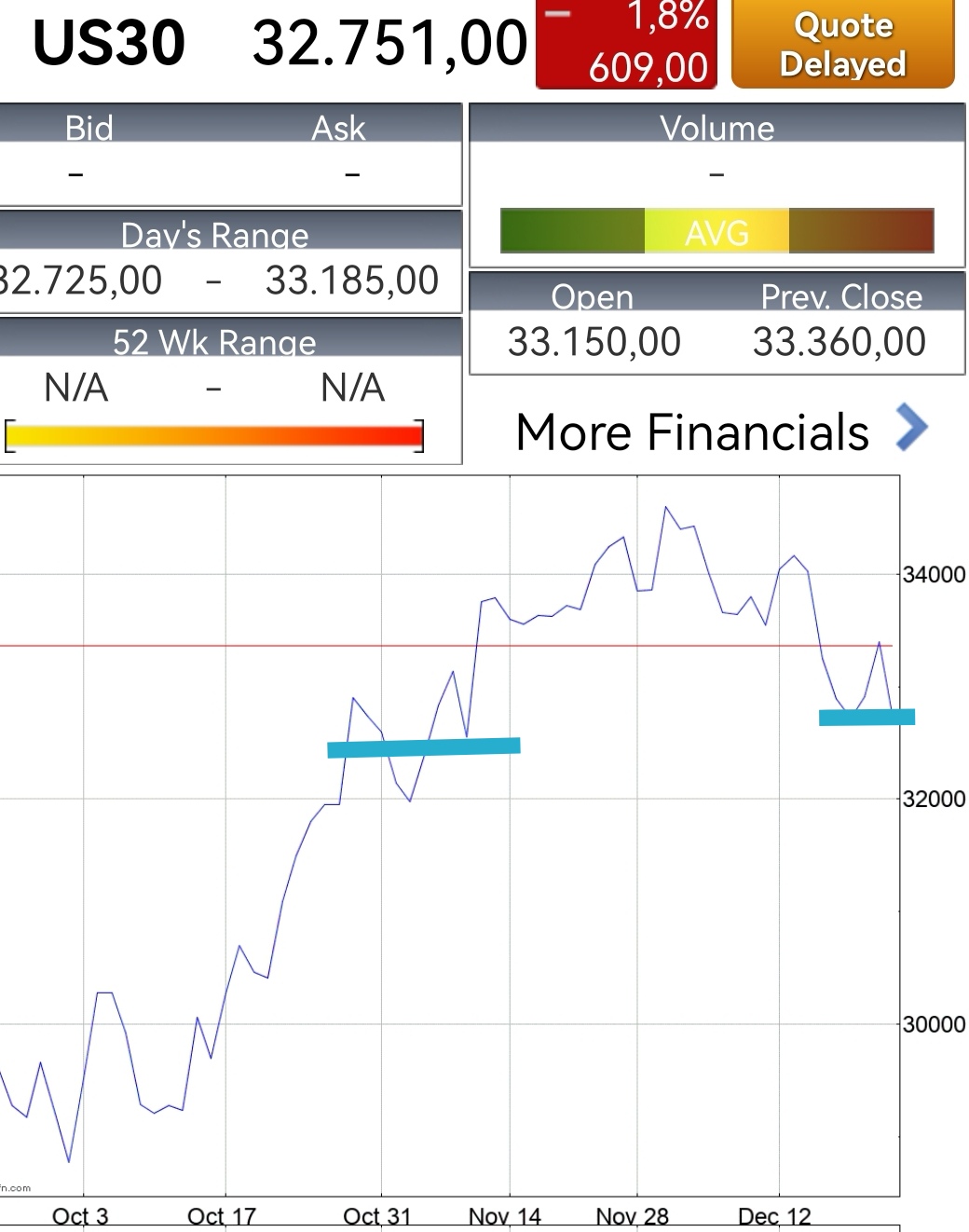969x1232 pixels.
Task: Click the Open value 33.150,00
Action: coord(594,341)
